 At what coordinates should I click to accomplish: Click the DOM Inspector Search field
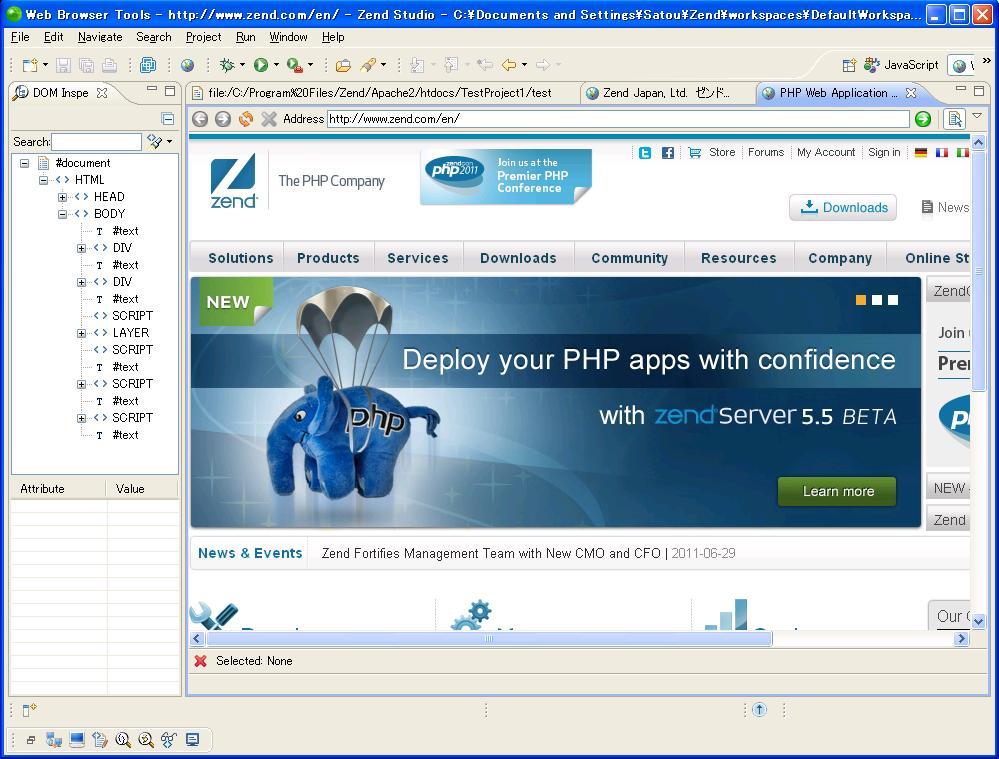[x=96, y=142]
